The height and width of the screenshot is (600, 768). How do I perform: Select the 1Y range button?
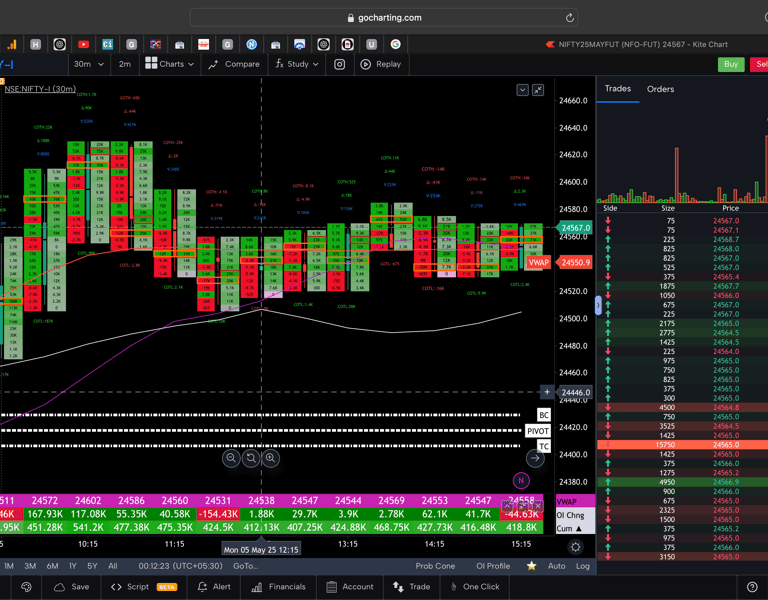click(x=72, y=566)
